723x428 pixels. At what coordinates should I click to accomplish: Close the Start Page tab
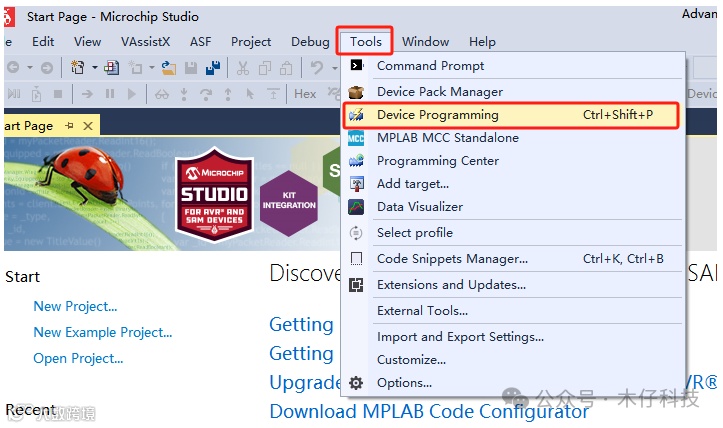pos(88,125)
